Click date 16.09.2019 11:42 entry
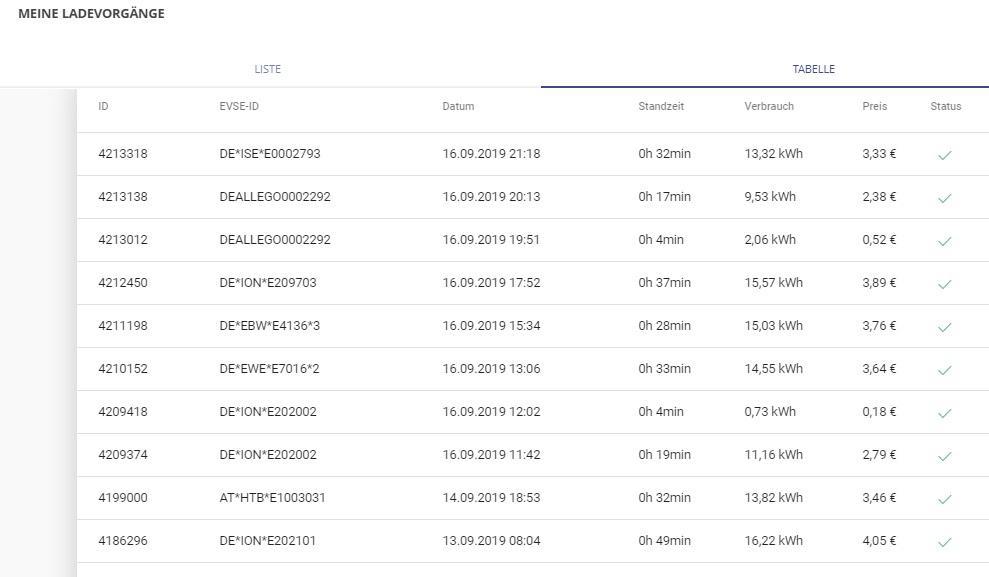The height and width of the screenshot is (577, 989). [491, 455]
